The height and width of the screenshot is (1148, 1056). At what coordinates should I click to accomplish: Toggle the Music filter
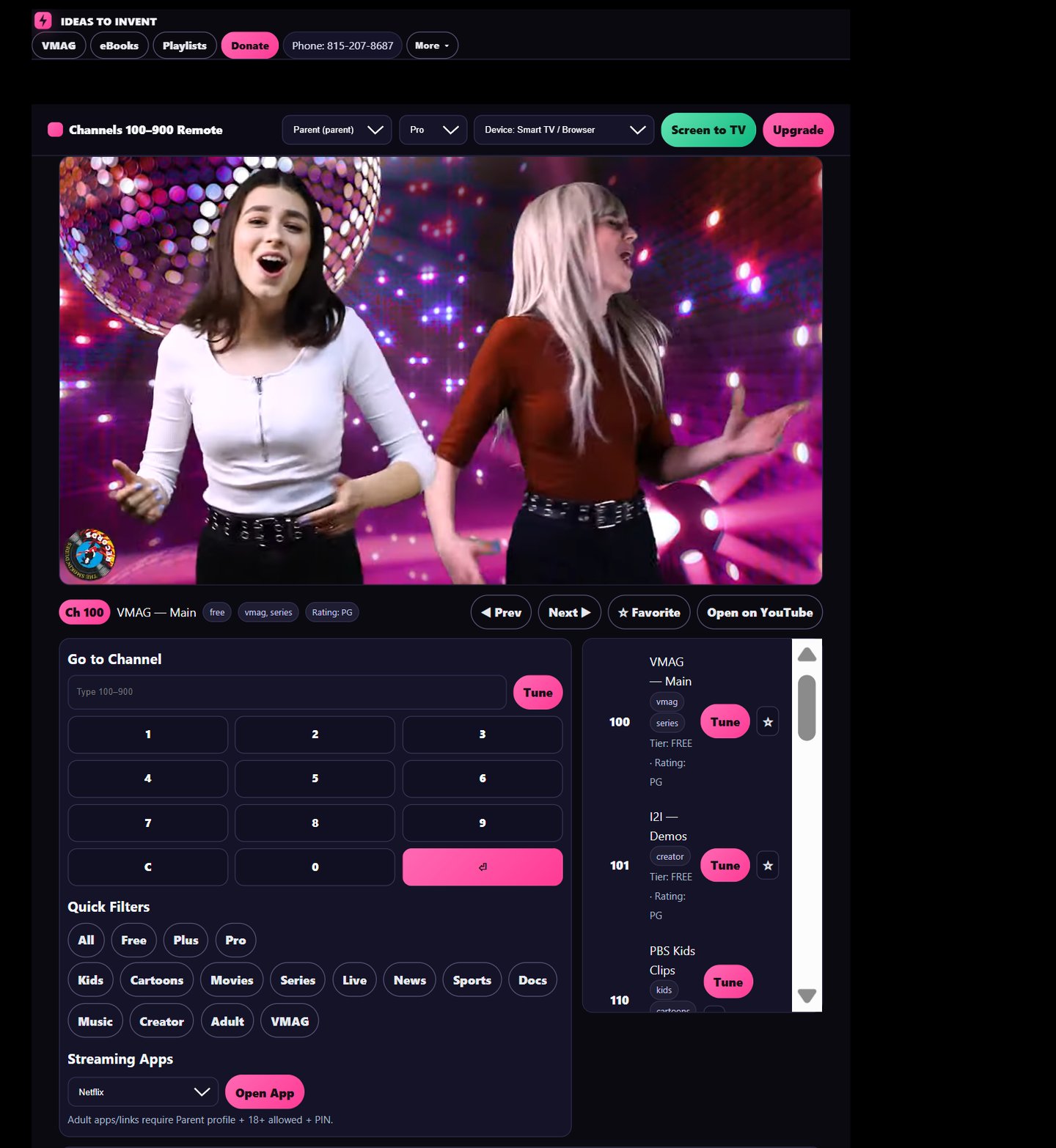[95, 1021]
